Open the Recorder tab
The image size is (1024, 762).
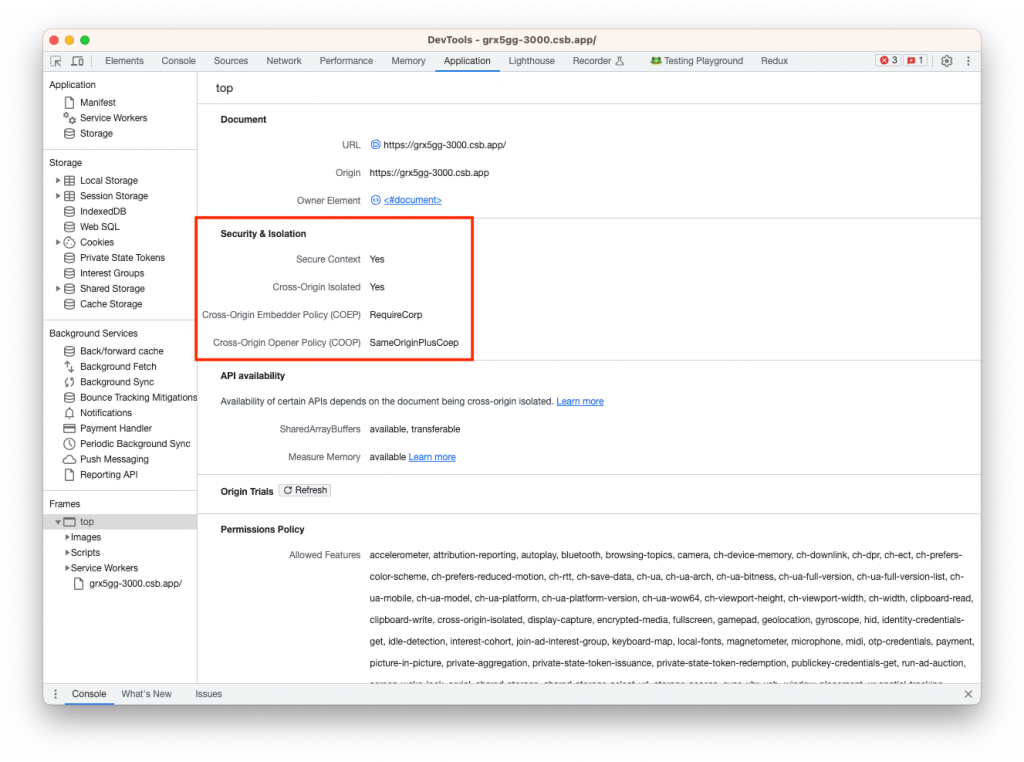[598, 61]
